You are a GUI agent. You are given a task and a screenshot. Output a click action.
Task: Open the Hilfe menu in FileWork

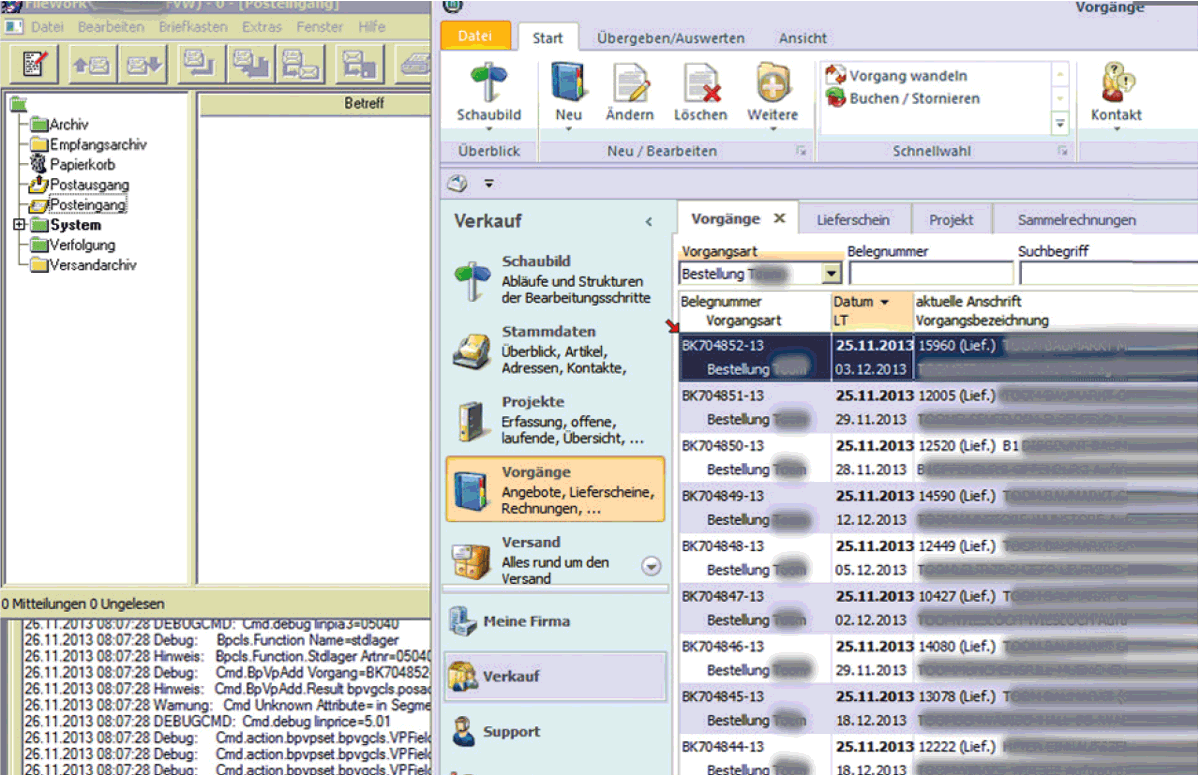point(372,27)
